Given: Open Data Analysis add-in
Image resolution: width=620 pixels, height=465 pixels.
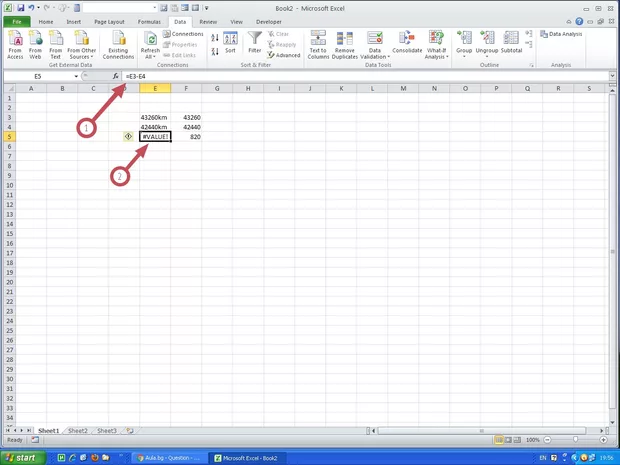Looking at the screenshot, I should 561,34.
